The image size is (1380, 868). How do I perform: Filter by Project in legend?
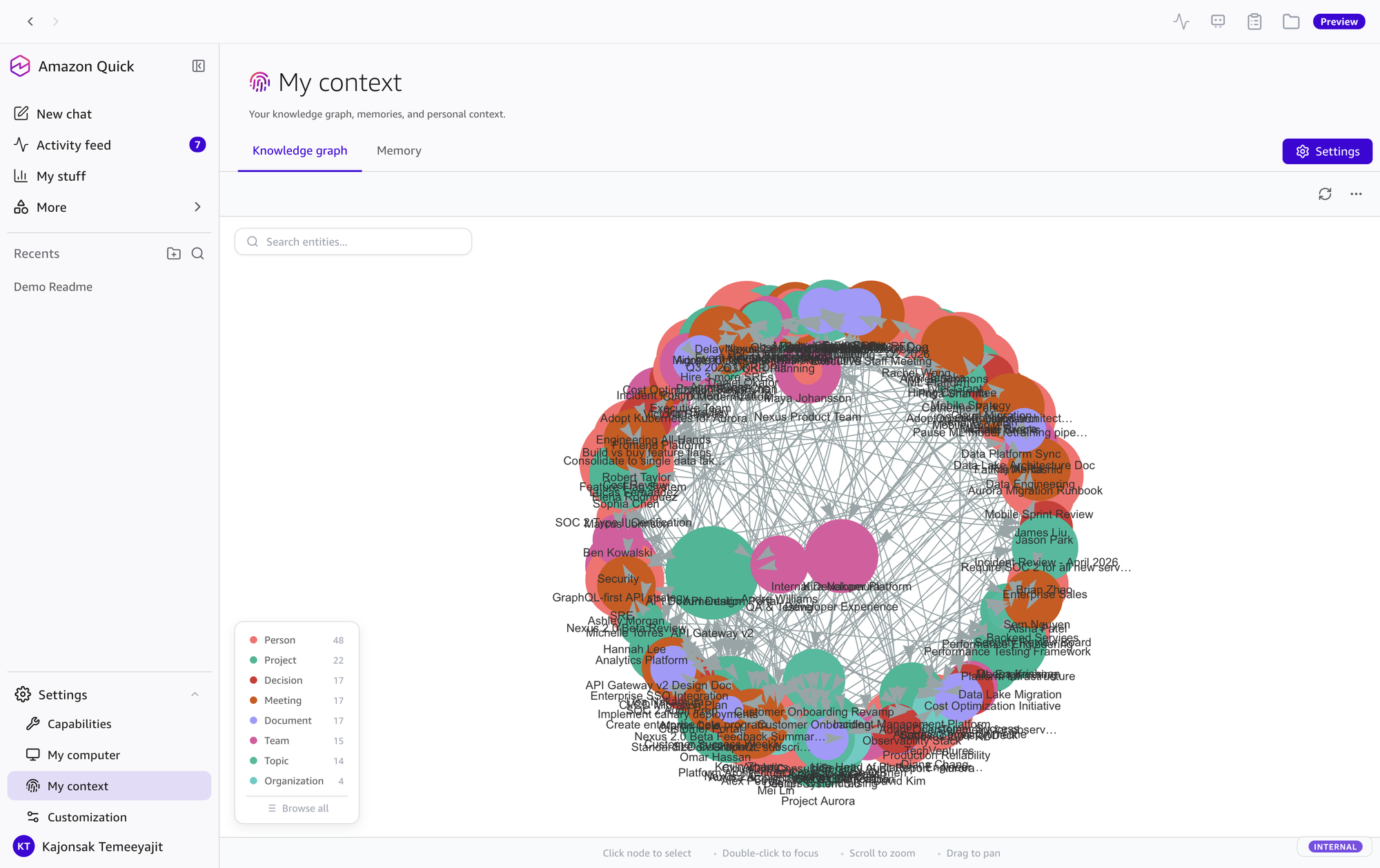pyautogui.click(x=297, y=660)
